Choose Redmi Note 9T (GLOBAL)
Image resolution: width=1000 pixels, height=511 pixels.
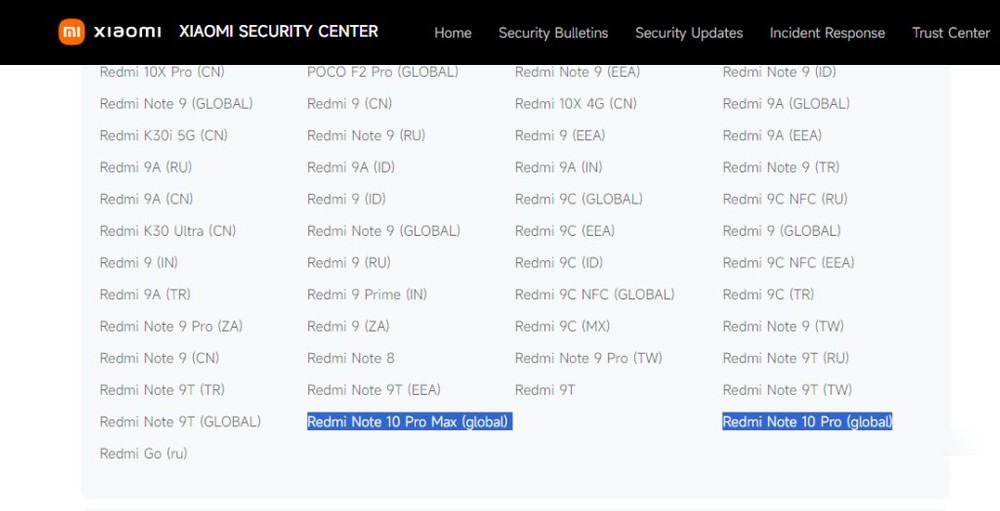pyautogui.click(x=180, y=422)
